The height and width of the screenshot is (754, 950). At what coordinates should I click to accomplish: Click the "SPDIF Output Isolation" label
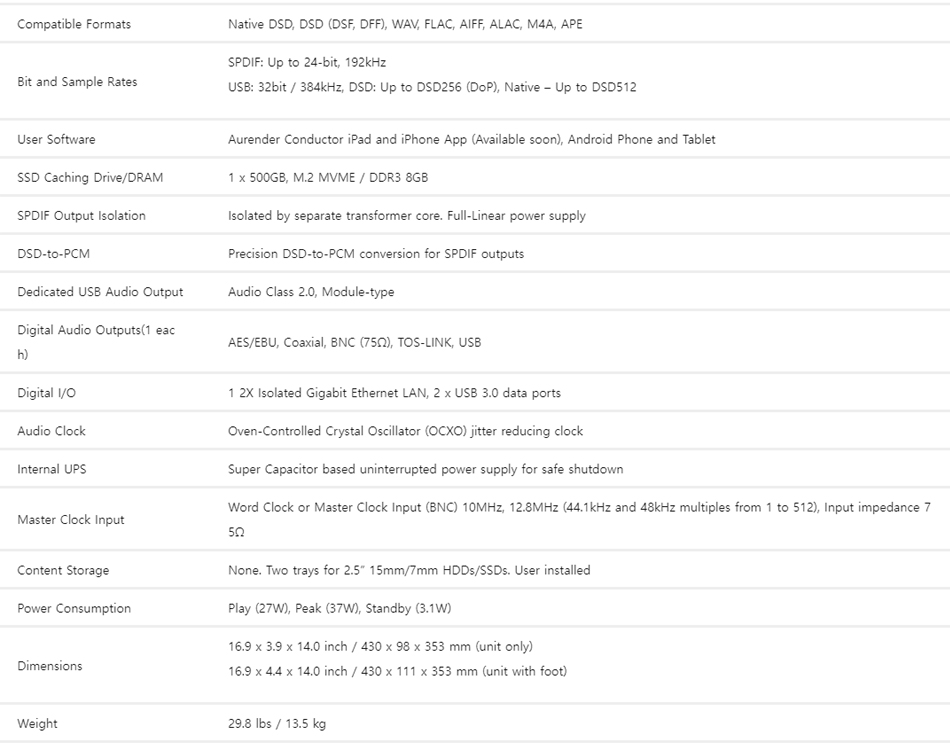click(81, 215)
